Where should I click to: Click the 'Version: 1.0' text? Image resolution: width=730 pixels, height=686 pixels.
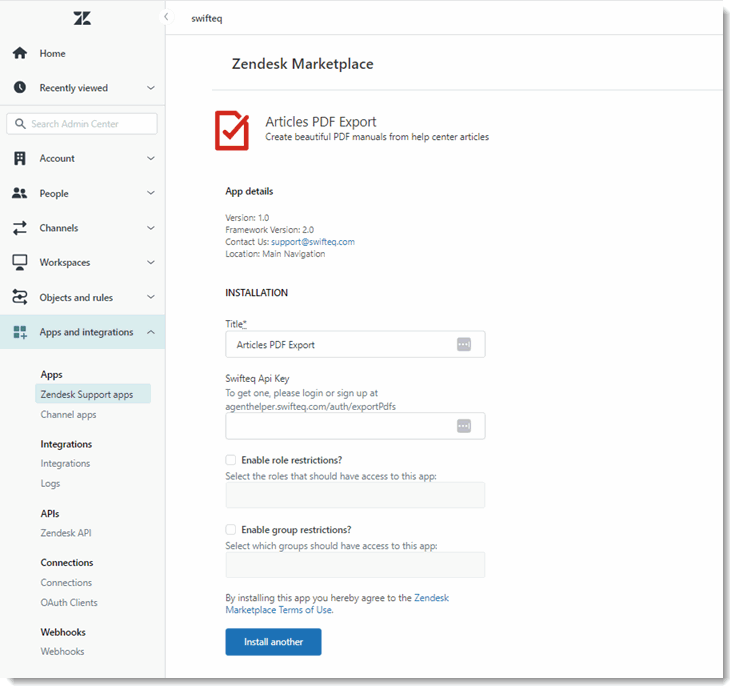[247, 217]
